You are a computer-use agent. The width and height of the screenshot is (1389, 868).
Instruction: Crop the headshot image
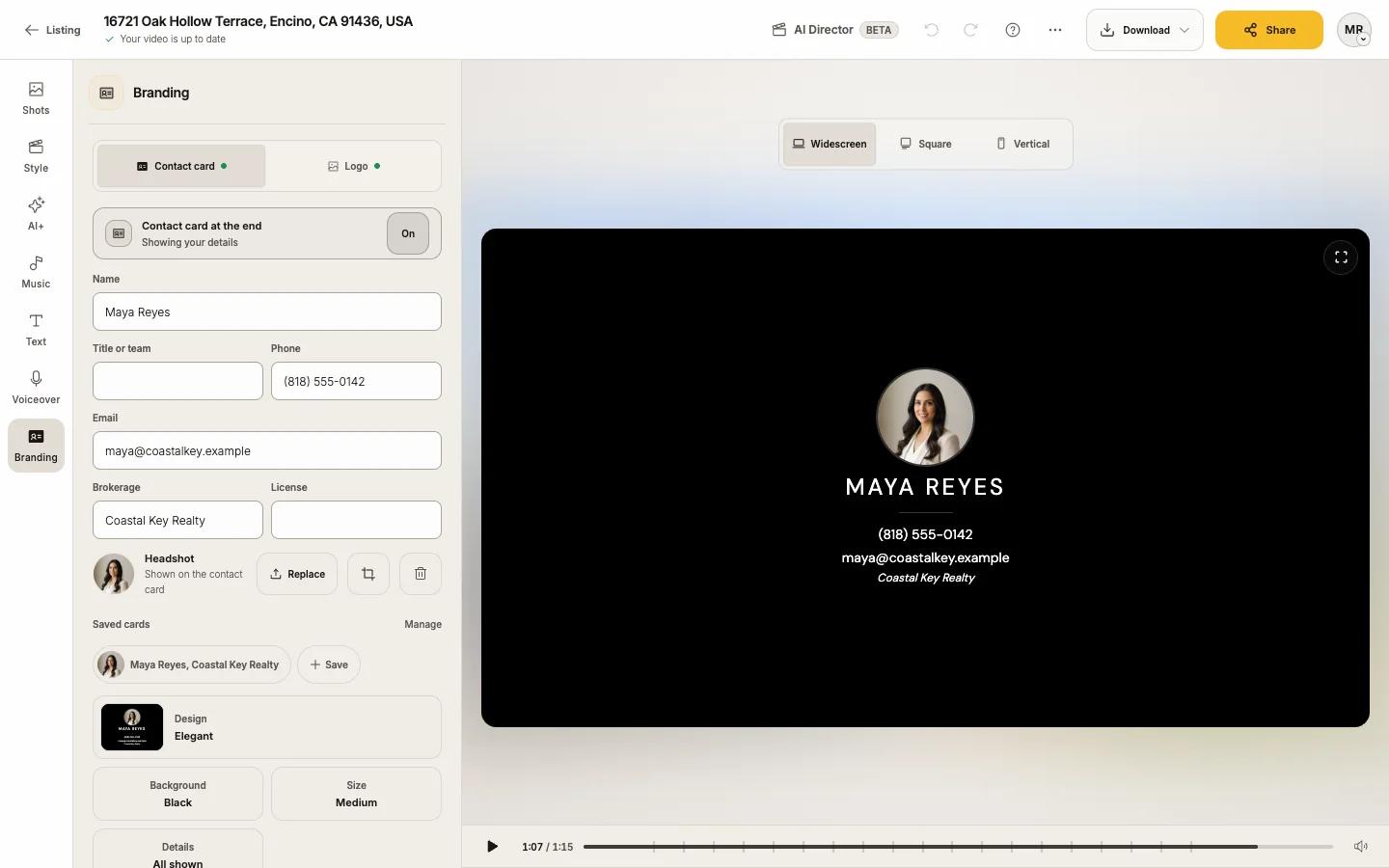pyautogui.click(x=368, y=574)
